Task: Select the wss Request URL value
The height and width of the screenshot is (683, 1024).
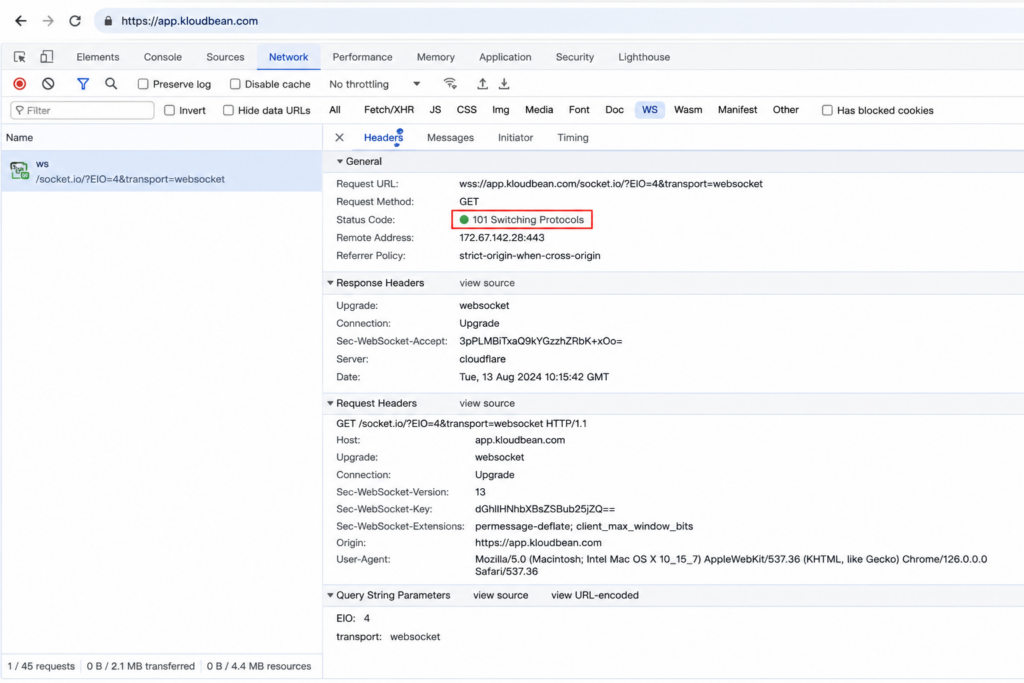Action: (611, 183)
